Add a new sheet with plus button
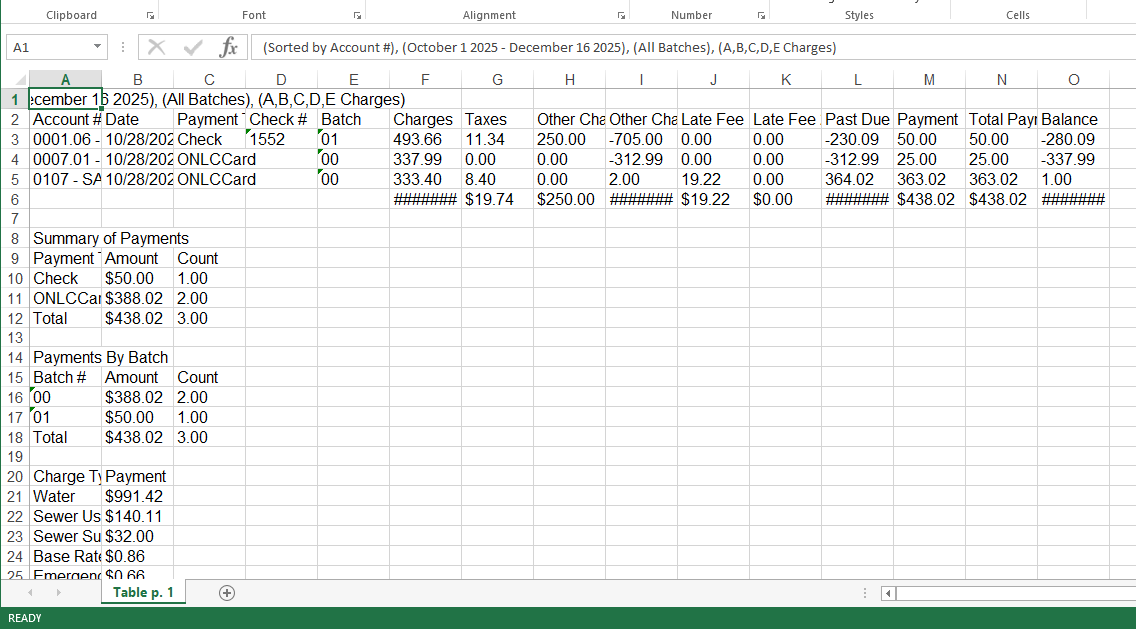 tap(227, 593)
